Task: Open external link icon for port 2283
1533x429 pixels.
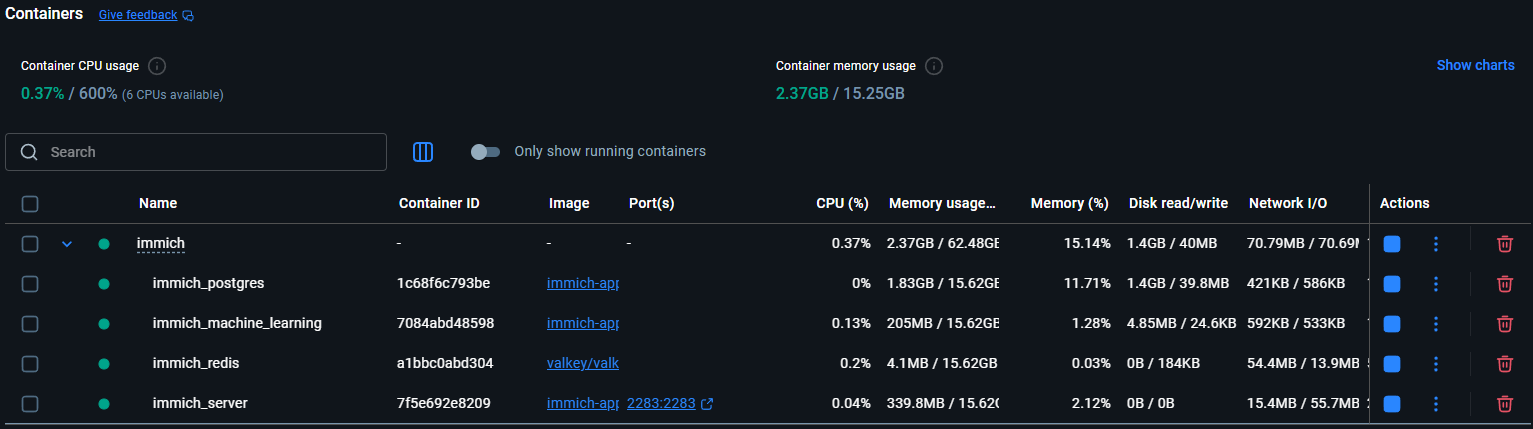Action: click(707, 404)
